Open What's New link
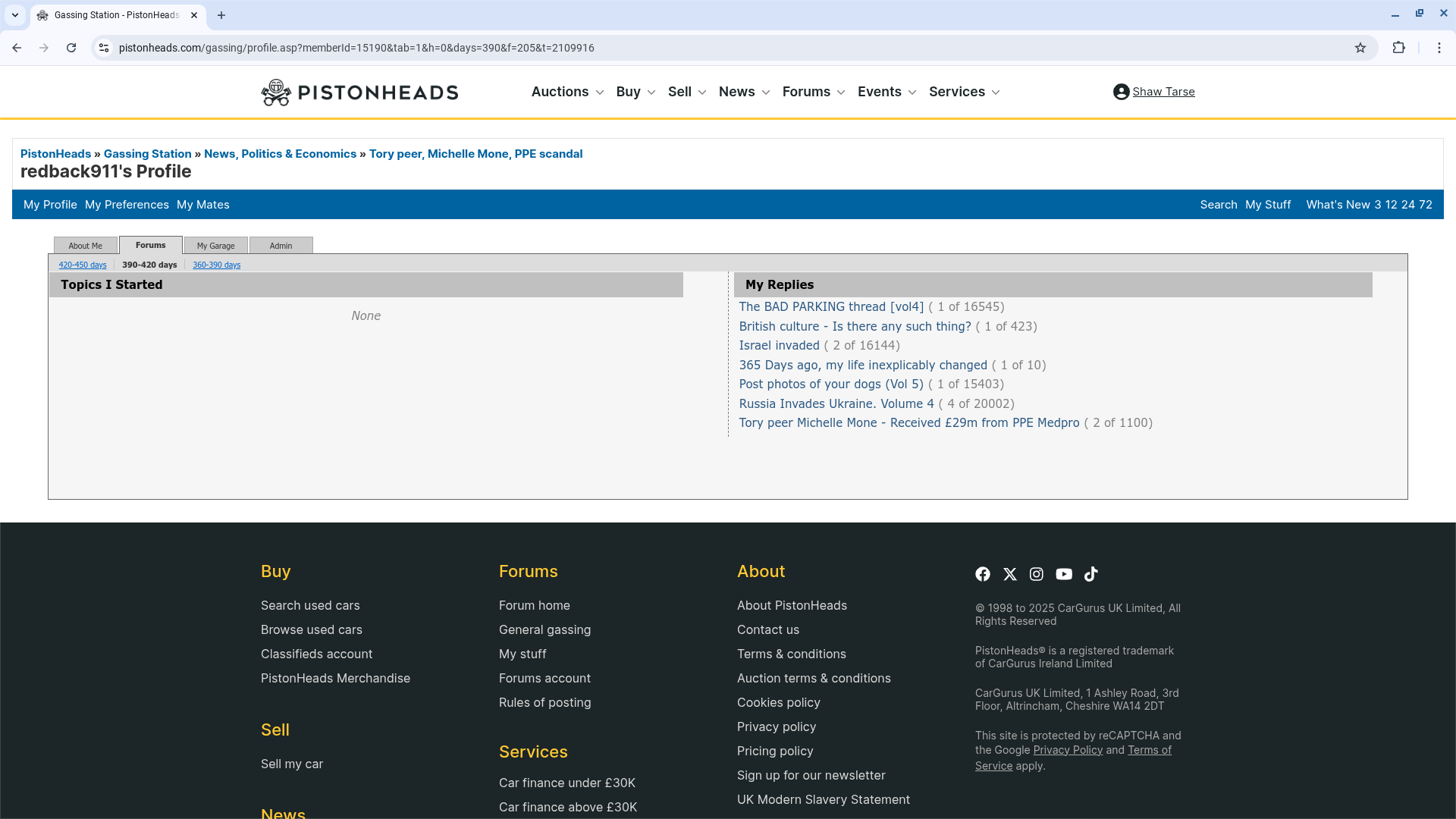Image resolution: width=1456 pixels, height=819 pixels. point(1338,205)
